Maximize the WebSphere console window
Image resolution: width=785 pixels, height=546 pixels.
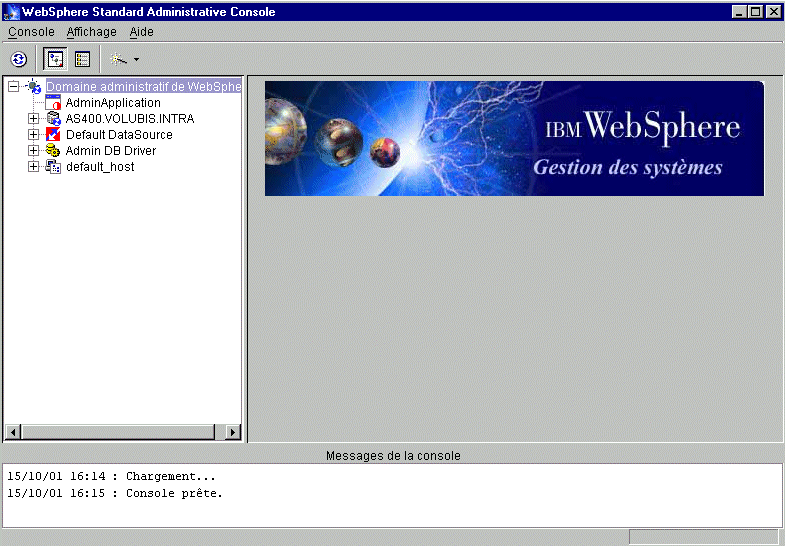tap(756, 12)
